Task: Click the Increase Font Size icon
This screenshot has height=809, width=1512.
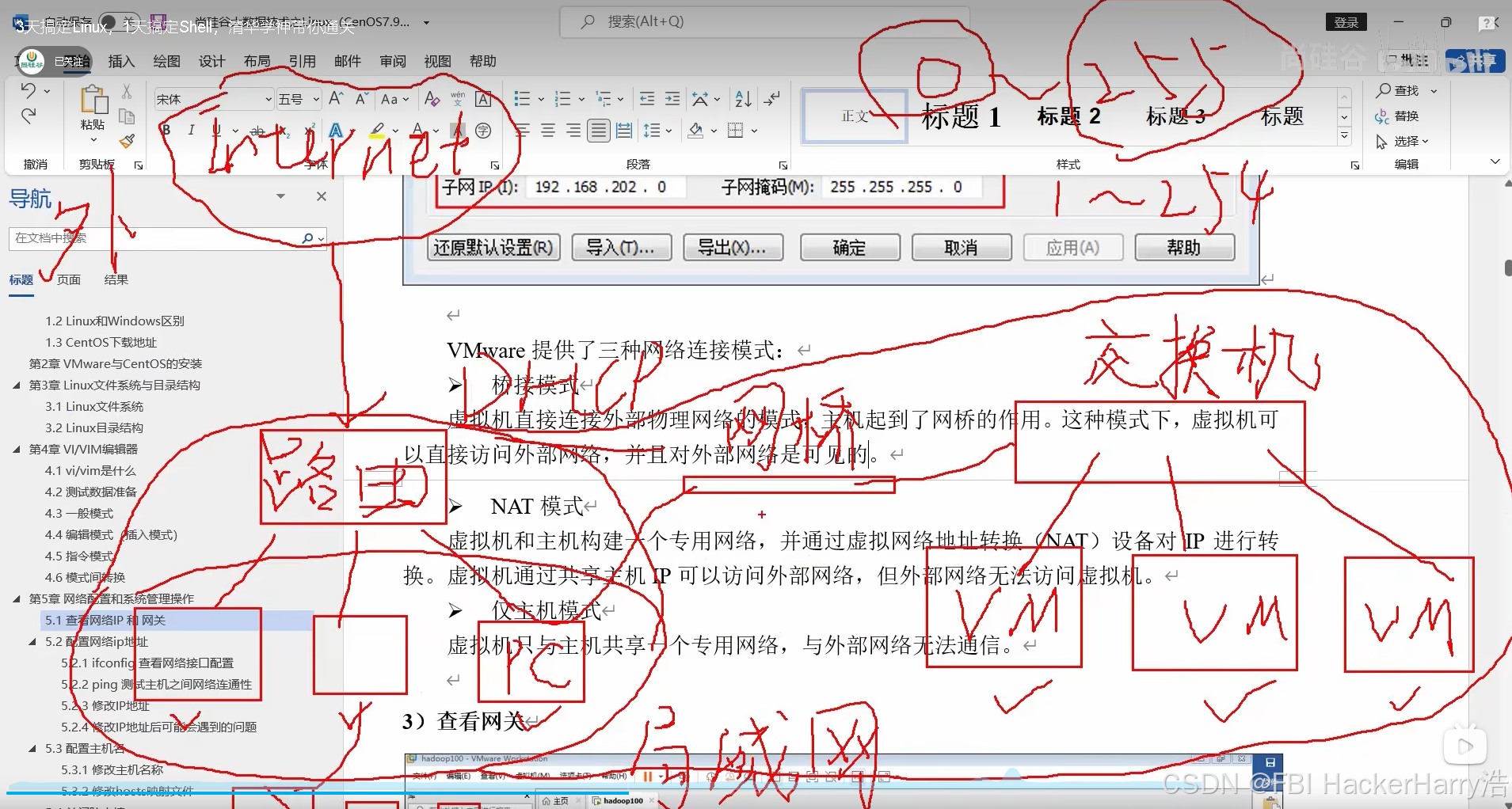Action: [336, 99]
